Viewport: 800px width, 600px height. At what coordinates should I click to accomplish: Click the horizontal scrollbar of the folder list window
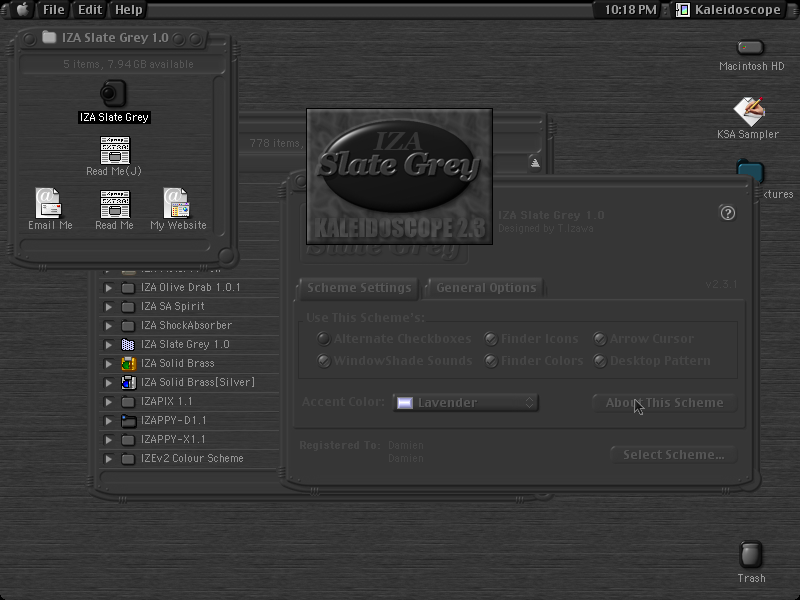point(189,477)
